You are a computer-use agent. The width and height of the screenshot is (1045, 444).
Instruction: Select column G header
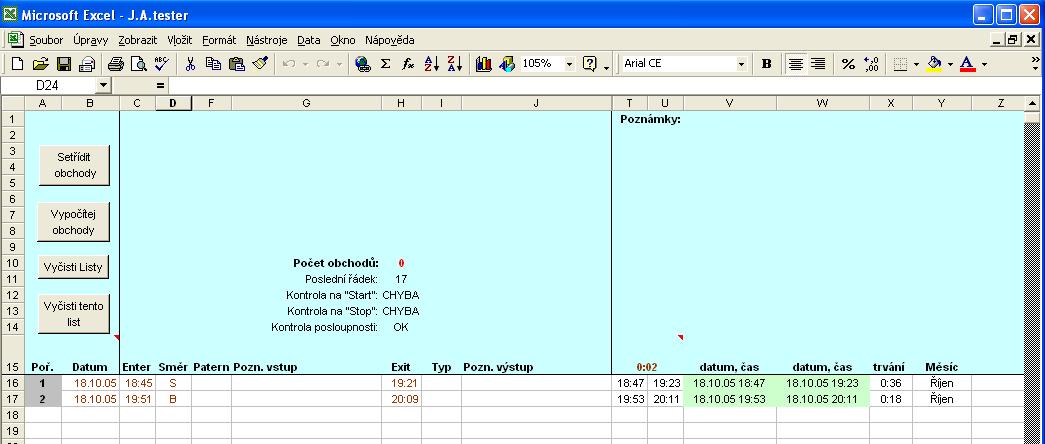coord(307,103)
